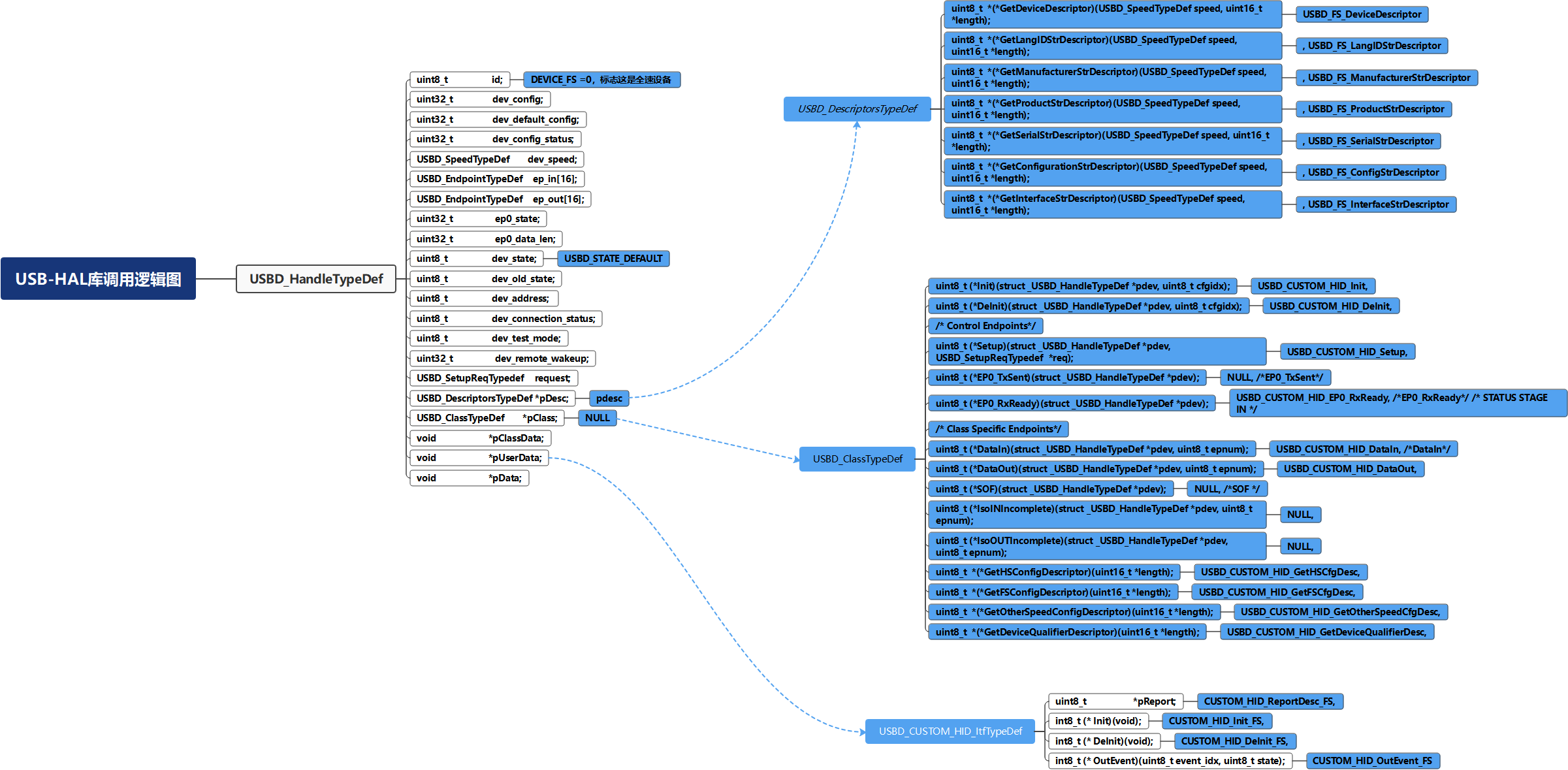Screen dimensions: 1568x770
Task: Select the /* Control Endpoints*/ comment node
Action: coord(985,326)
